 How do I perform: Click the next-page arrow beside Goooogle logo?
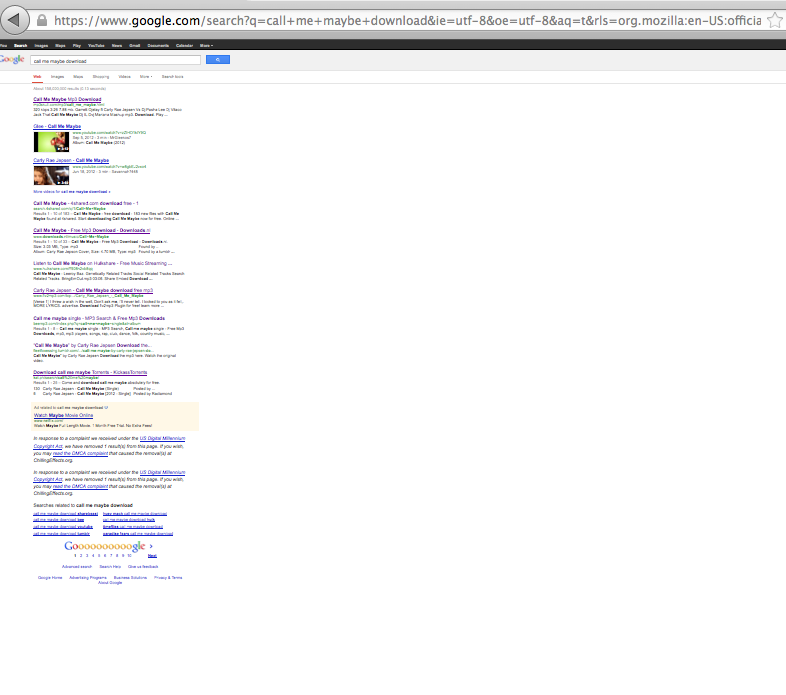tap(151, 547)
